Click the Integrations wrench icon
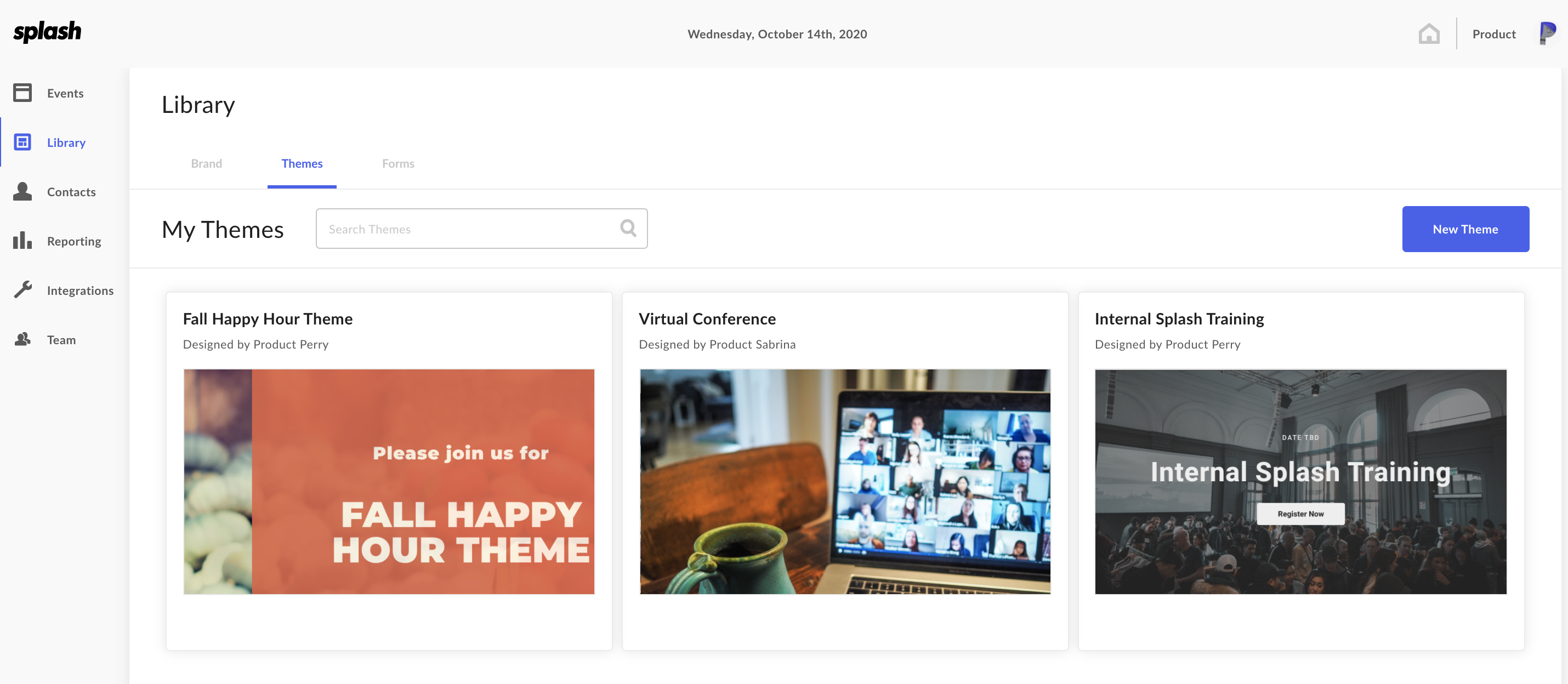The height and width of the screenshot is (684, 1568). pos(22,290)
